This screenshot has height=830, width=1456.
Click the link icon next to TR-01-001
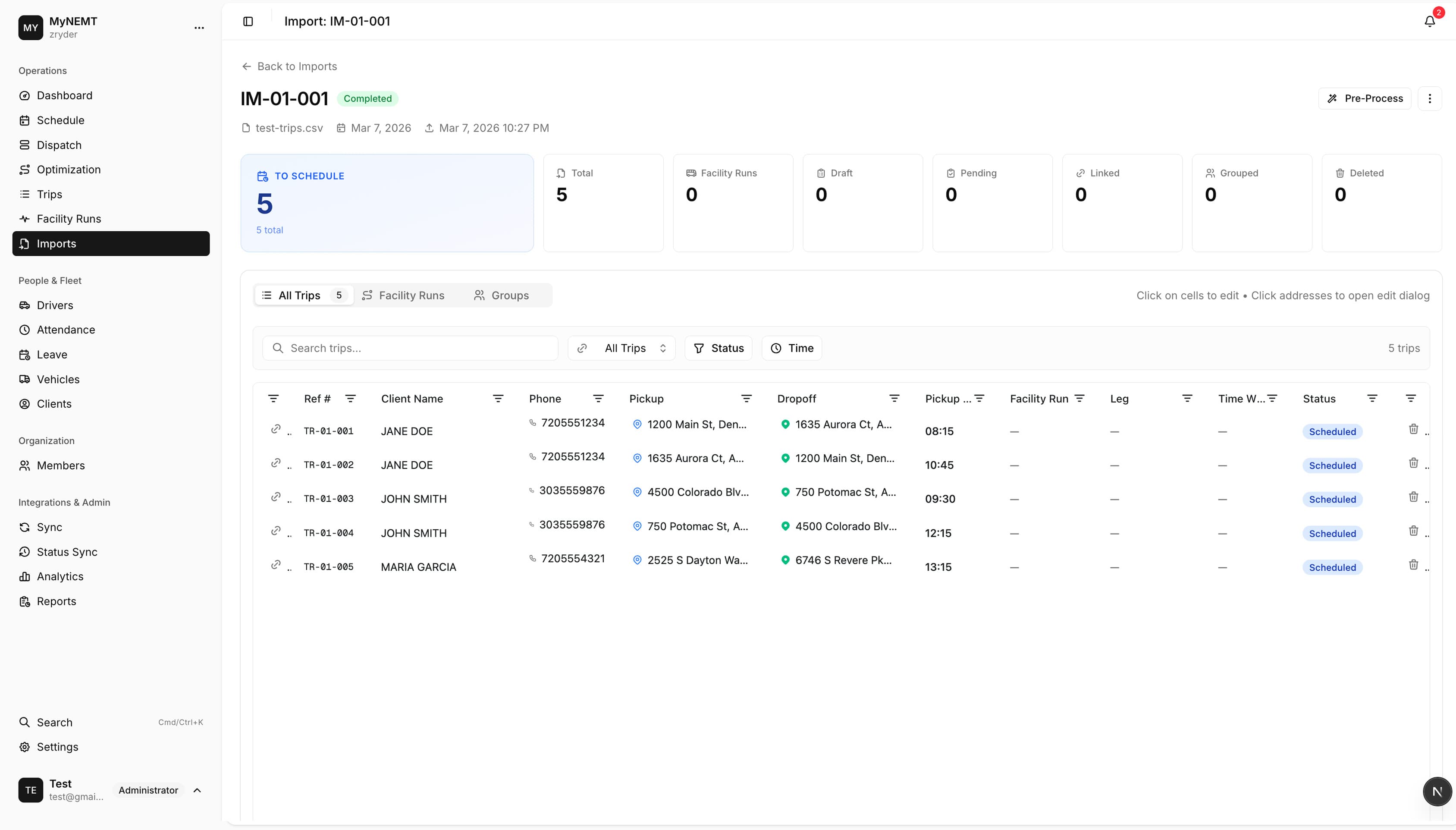click(x=276, y=429)
